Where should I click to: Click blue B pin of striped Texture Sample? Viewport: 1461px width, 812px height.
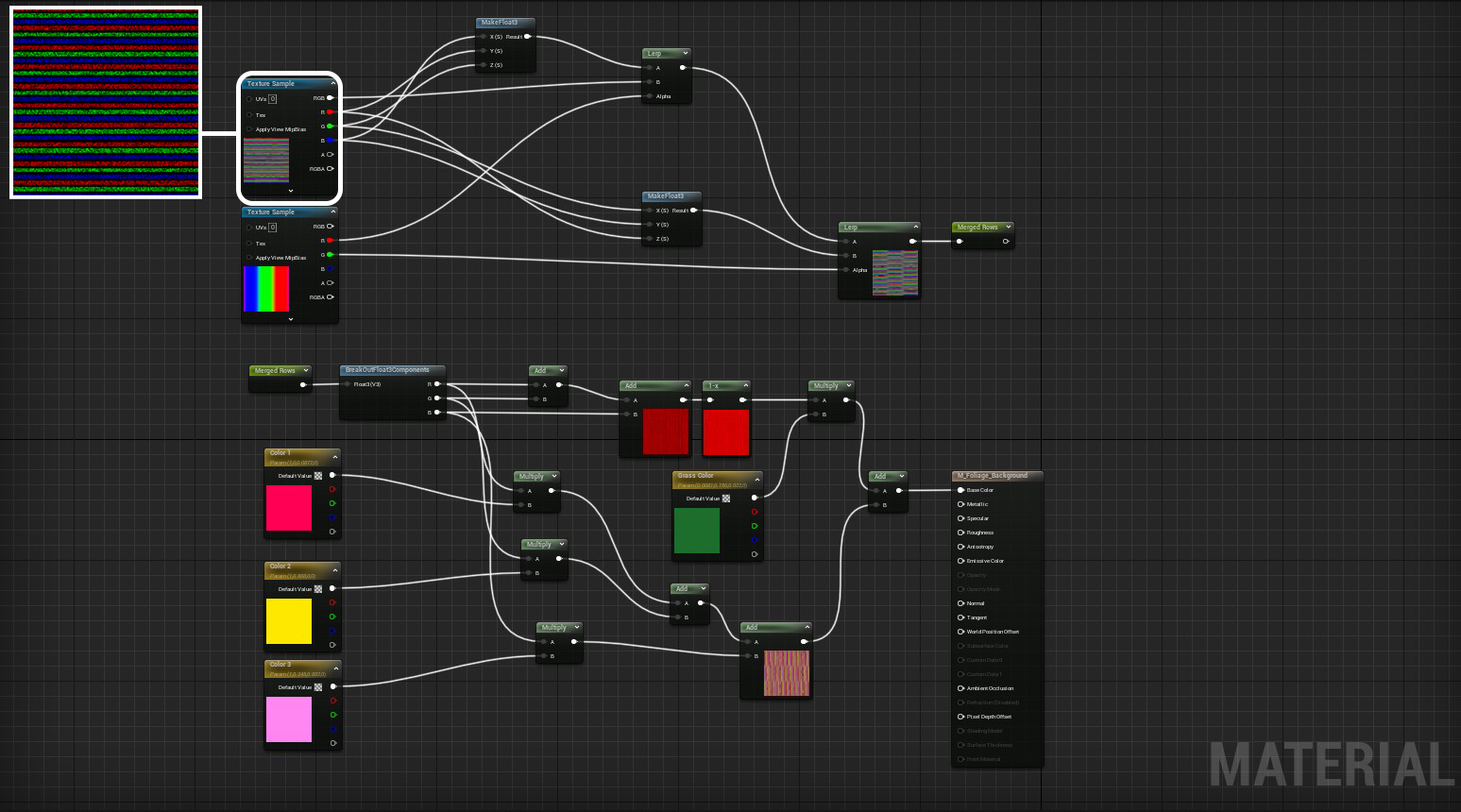pos(330,141)
